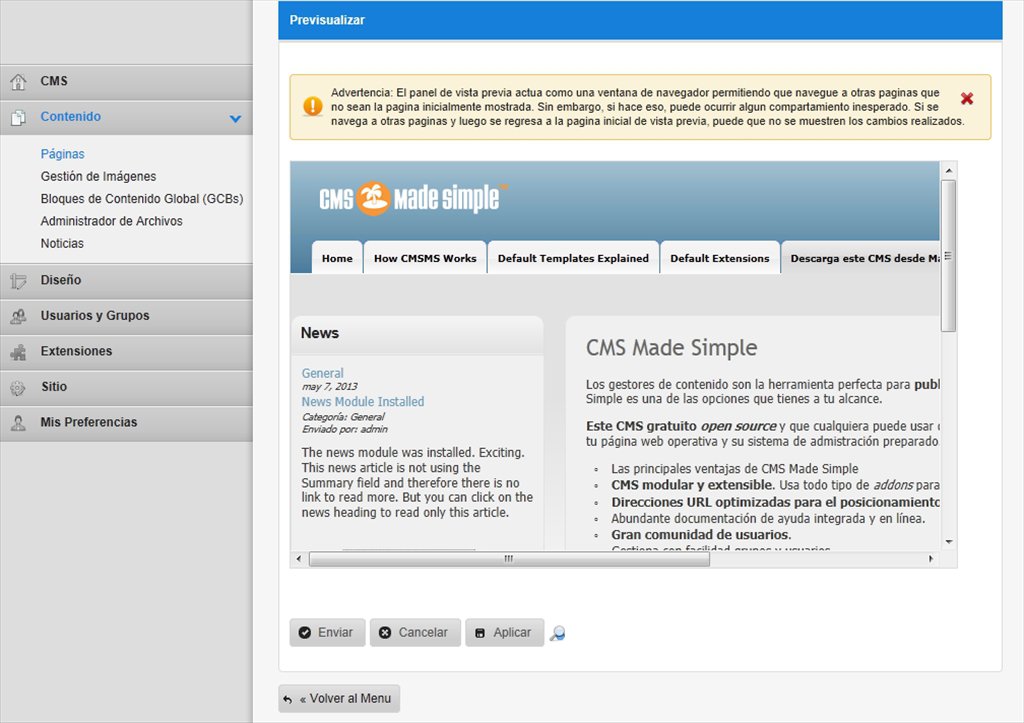The image size is (1024, 723).
Task: Collapse the Contenido menu chevron
Action: tap(235, 118)
